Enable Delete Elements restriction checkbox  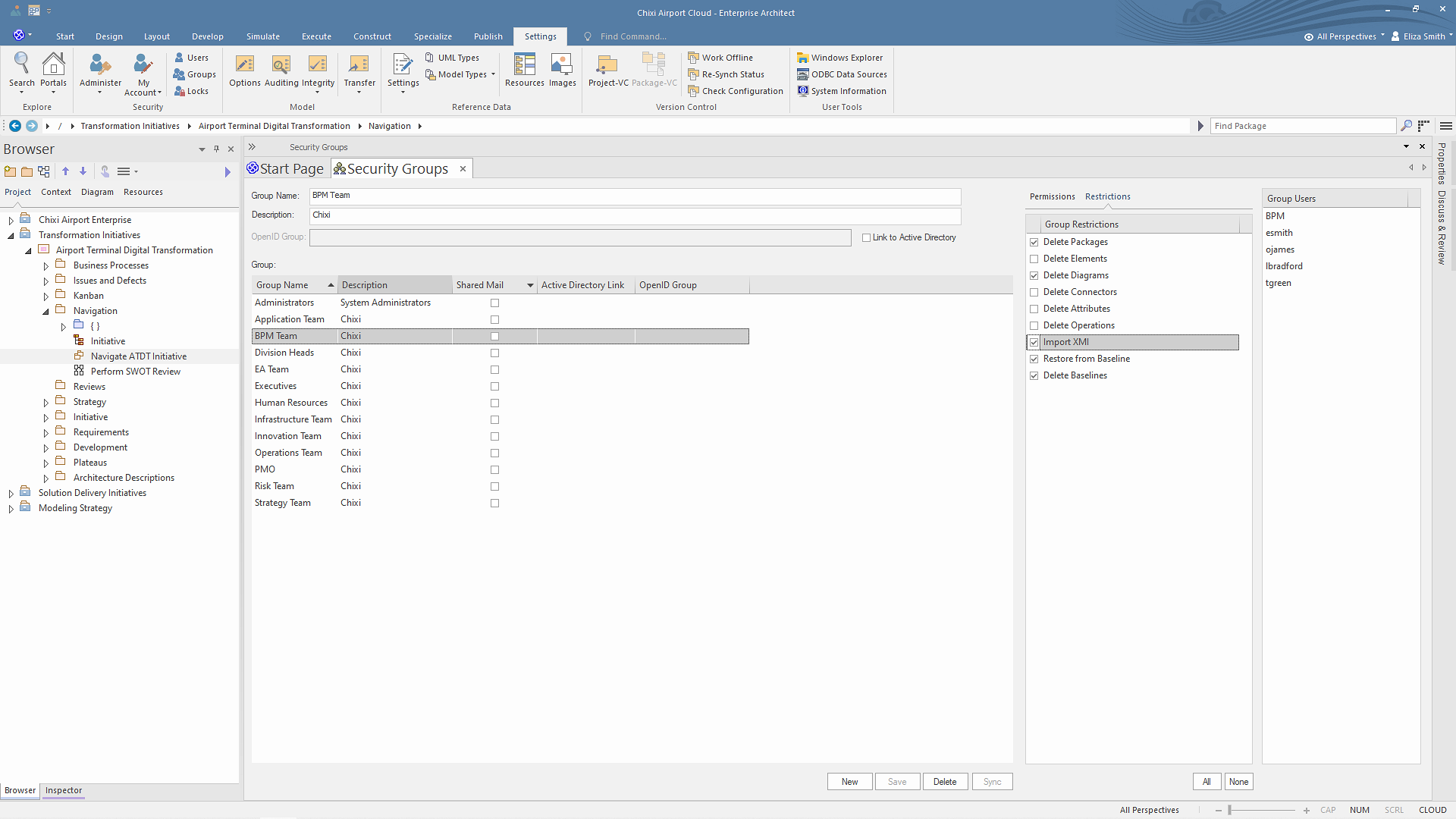(x=1034, y=259)
